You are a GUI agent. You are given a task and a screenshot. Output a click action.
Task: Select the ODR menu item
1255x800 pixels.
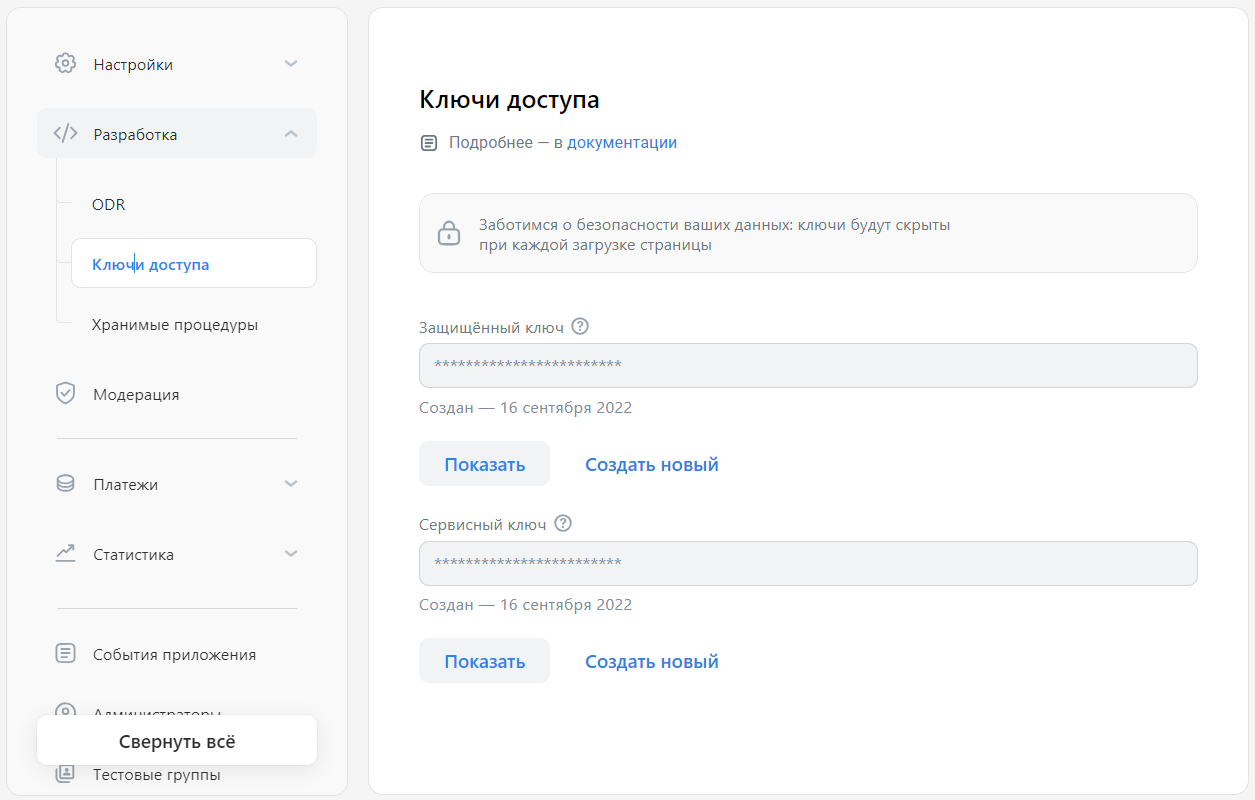point(108,204)
